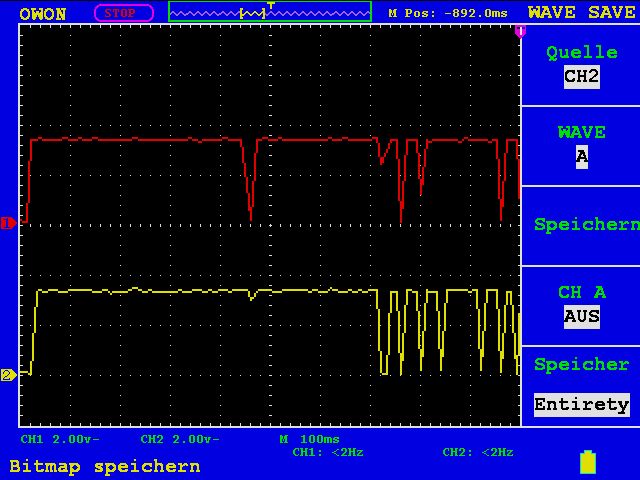Click the STOP acquisition status badge
Image resolution: width=640 pixels, height=480 pixels.
click(124, 13)
